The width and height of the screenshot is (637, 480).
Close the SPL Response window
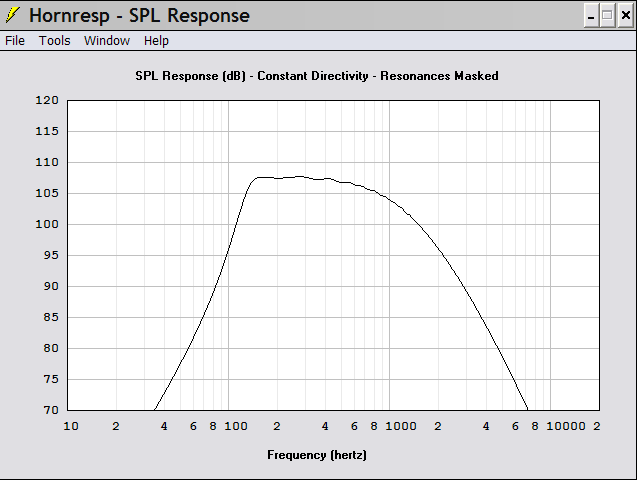625,15
